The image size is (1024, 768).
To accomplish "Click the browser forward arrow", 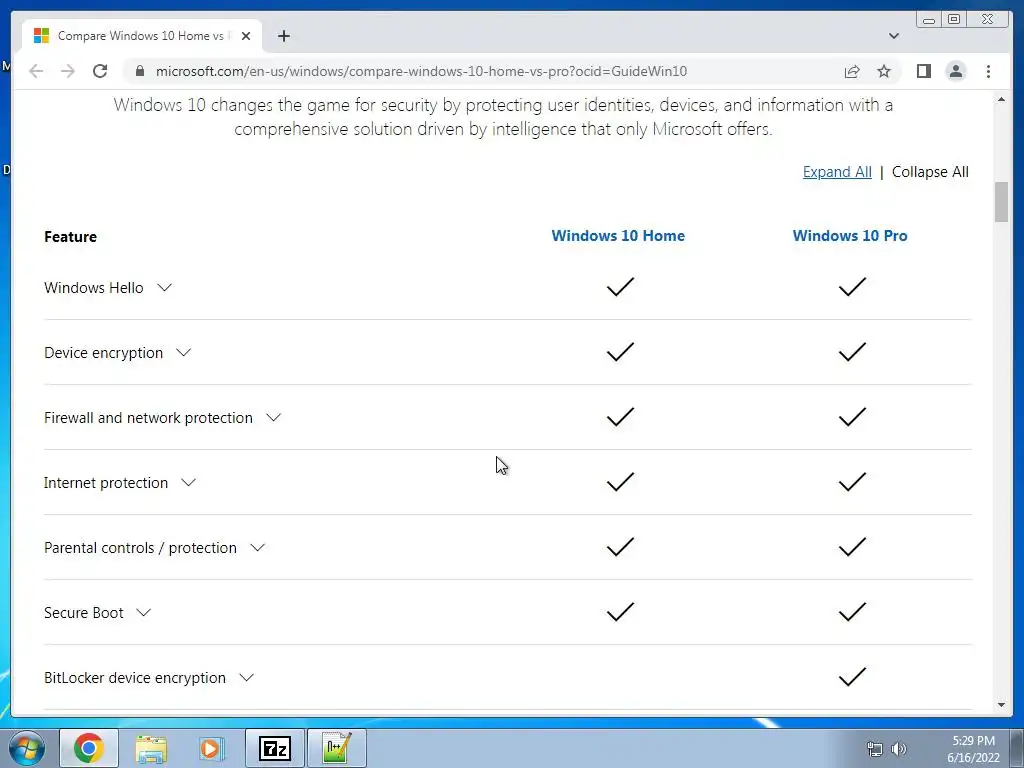I will (68, 71).
